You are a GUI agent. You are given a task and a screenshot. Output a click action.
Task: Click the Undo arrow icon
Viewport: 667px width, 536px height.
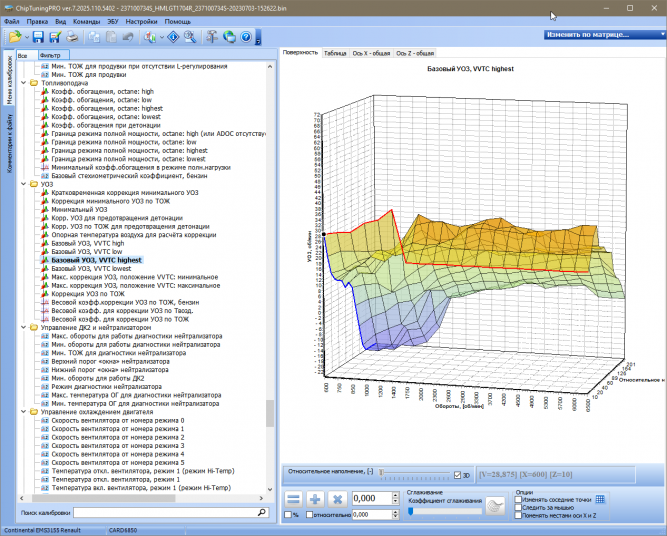128,37
